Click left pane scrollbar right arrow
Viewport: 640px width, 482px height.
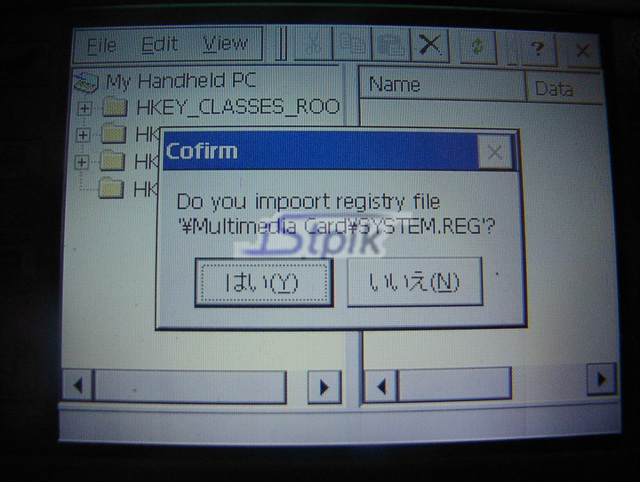pos(322,385)
